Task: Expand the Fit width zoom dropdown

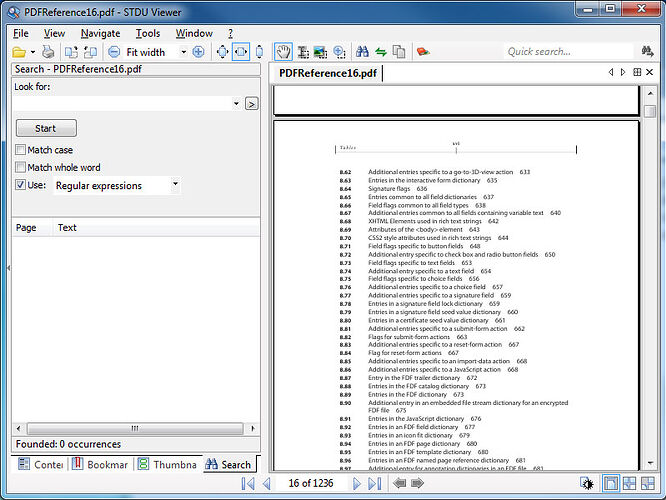Action: pos(183,52)
